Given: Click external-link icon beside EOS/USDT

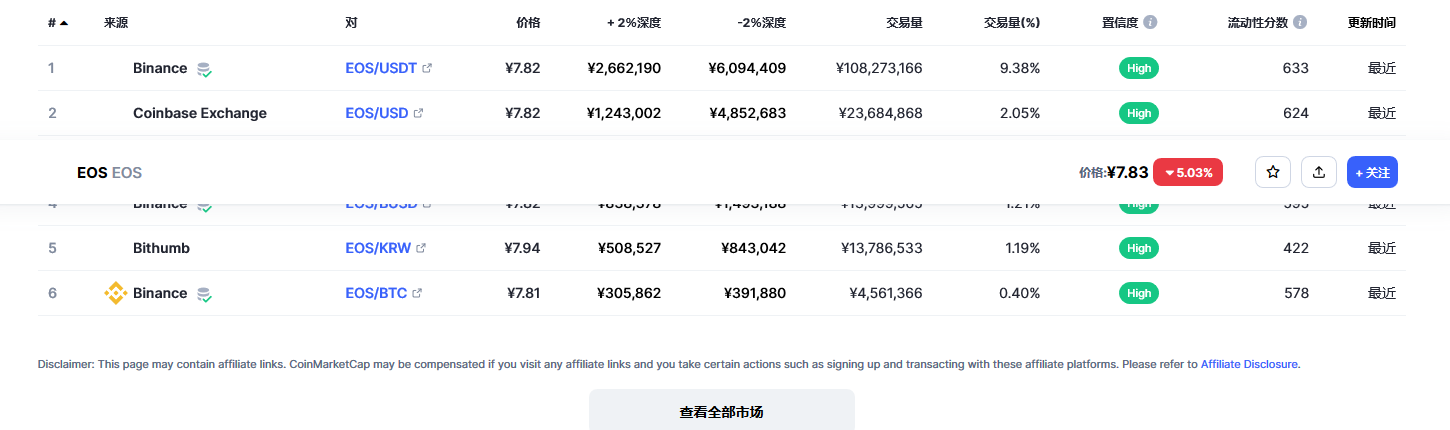Looking at the screenshot, I should pyautogui.click(x=427, y=68).
